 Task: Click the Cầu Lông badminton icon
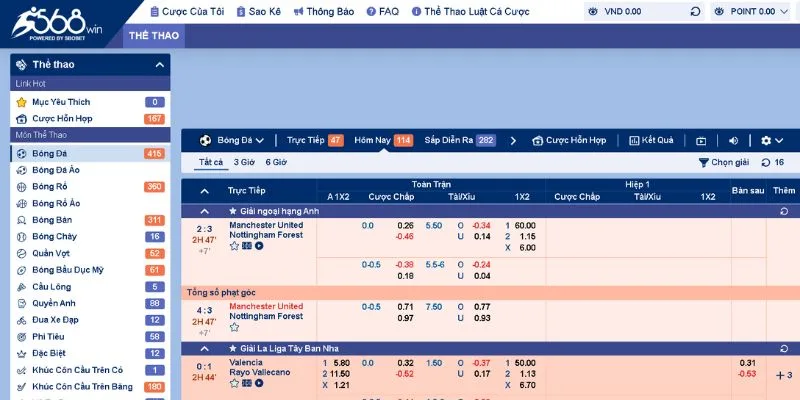[21, 287]
